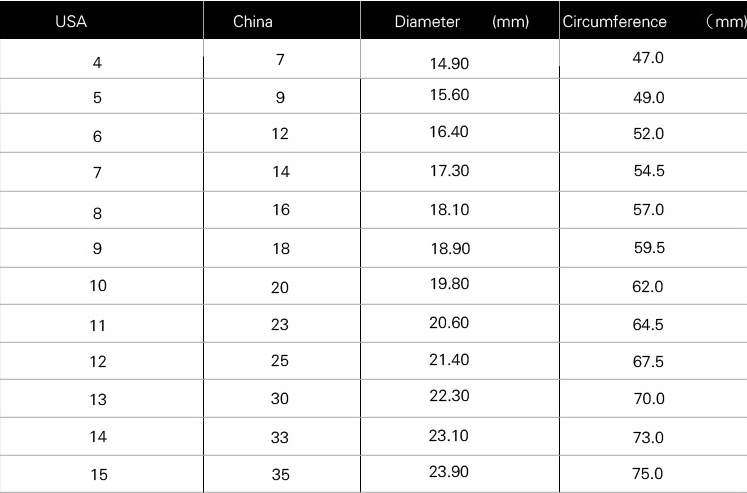Select the China column header
Image resolution: width=747 pixels, height=493 pixels.
[x=252, y=21]
